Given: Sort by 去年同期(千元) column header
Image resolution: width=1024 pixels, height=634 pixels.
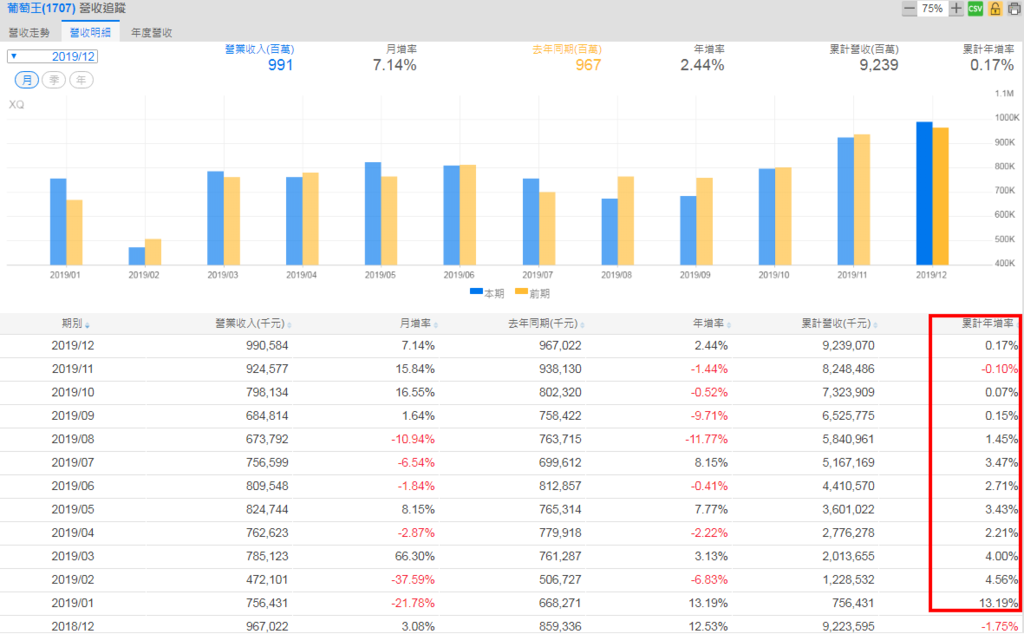Looking at the screenshot, I should 546,323.
